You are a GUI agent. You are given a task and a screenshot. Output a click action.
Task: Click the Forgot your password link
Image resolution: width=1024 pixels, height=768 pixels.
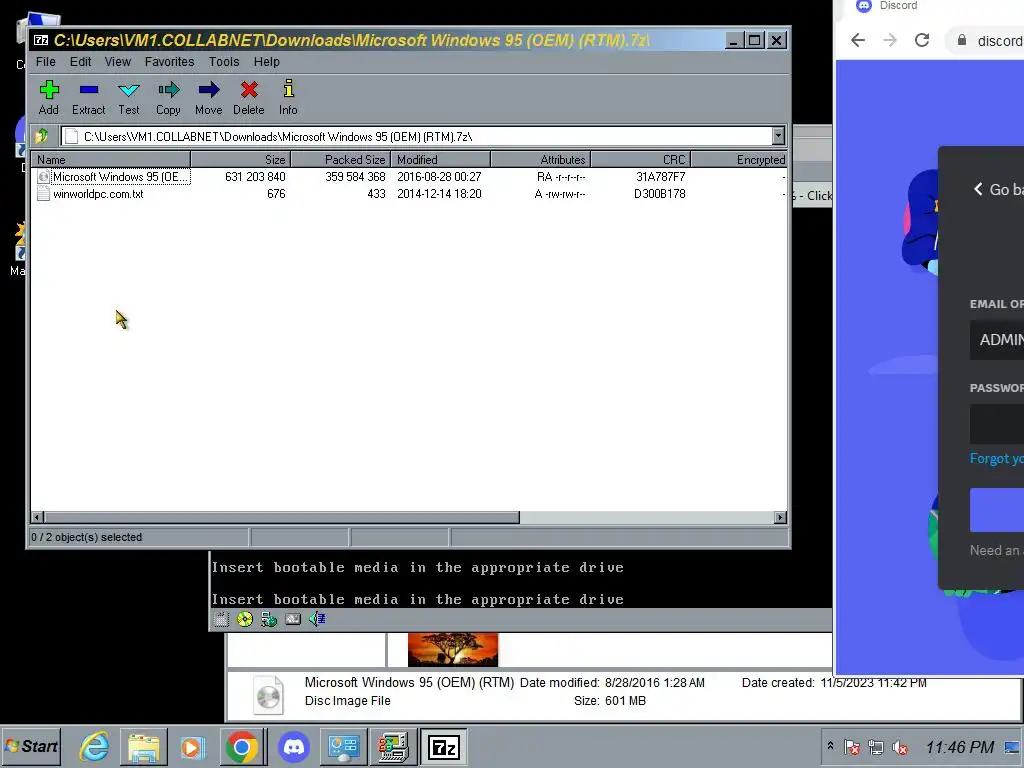click(997, 458)
